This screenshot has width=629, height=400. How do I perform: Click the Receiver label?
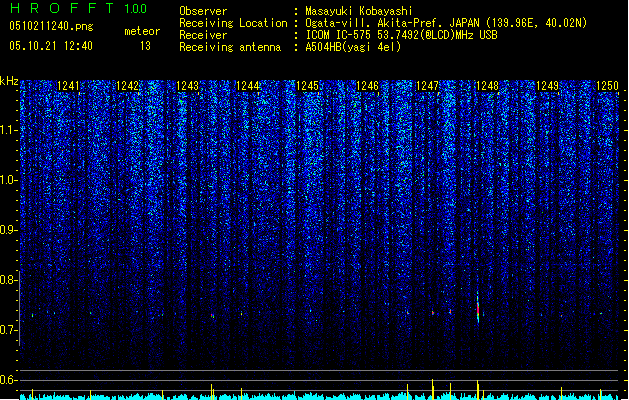(x=203, y=35)
